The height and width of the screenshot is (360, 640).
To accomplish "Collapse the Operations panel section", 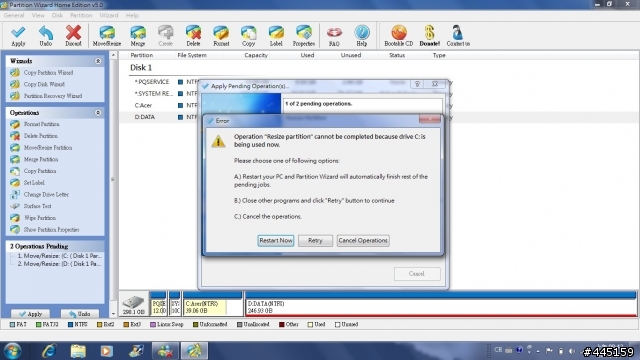I will (98, 113).
